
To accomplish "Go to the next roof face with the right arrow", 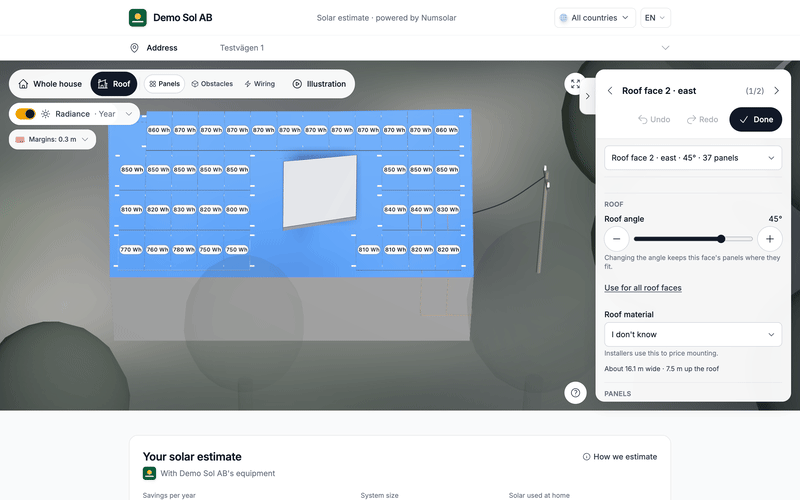I will click(777, 91).
